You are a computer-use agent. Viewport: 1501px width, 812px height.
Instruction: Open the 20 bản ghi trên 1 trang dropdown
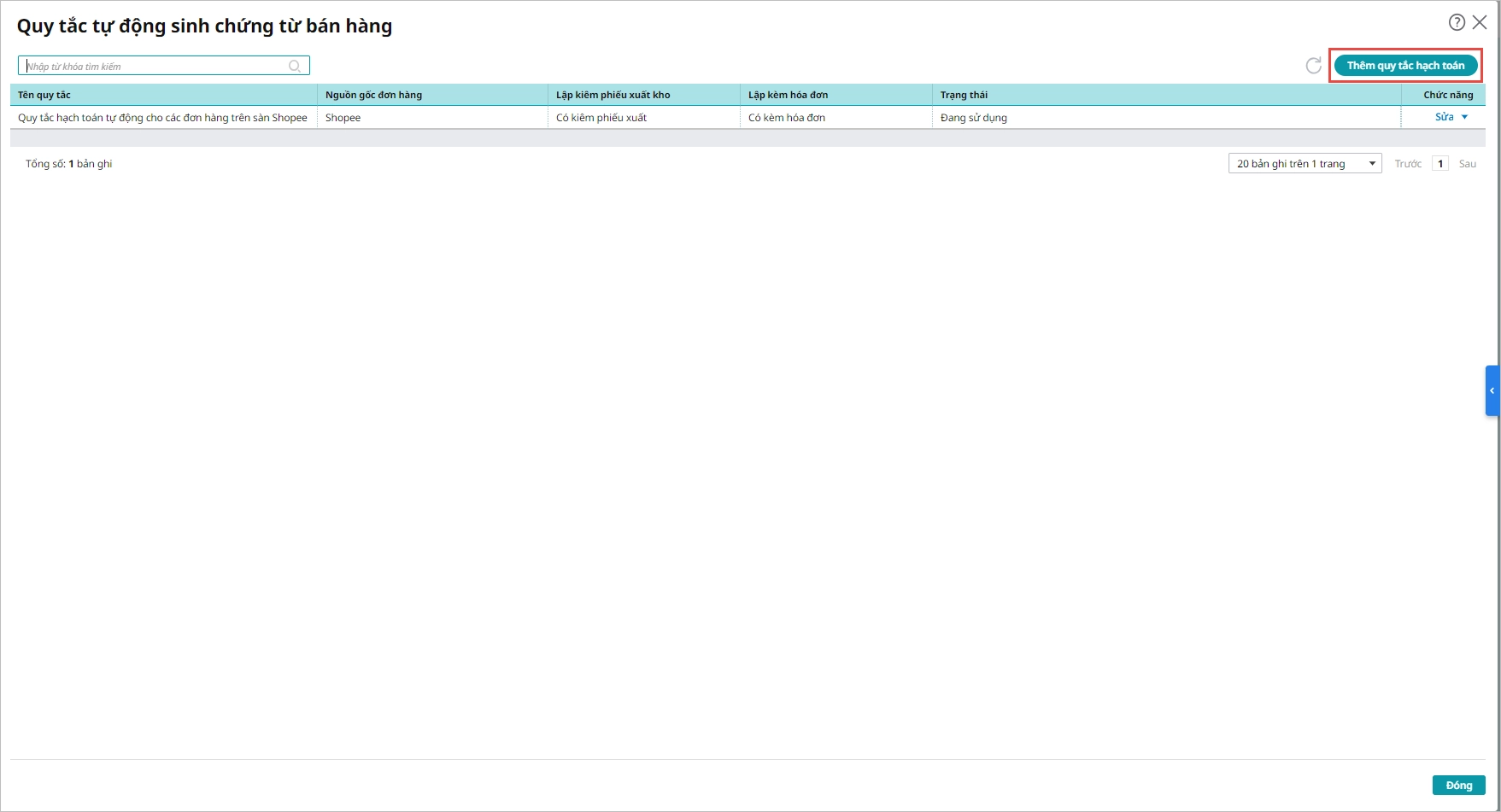point(1305,164)
